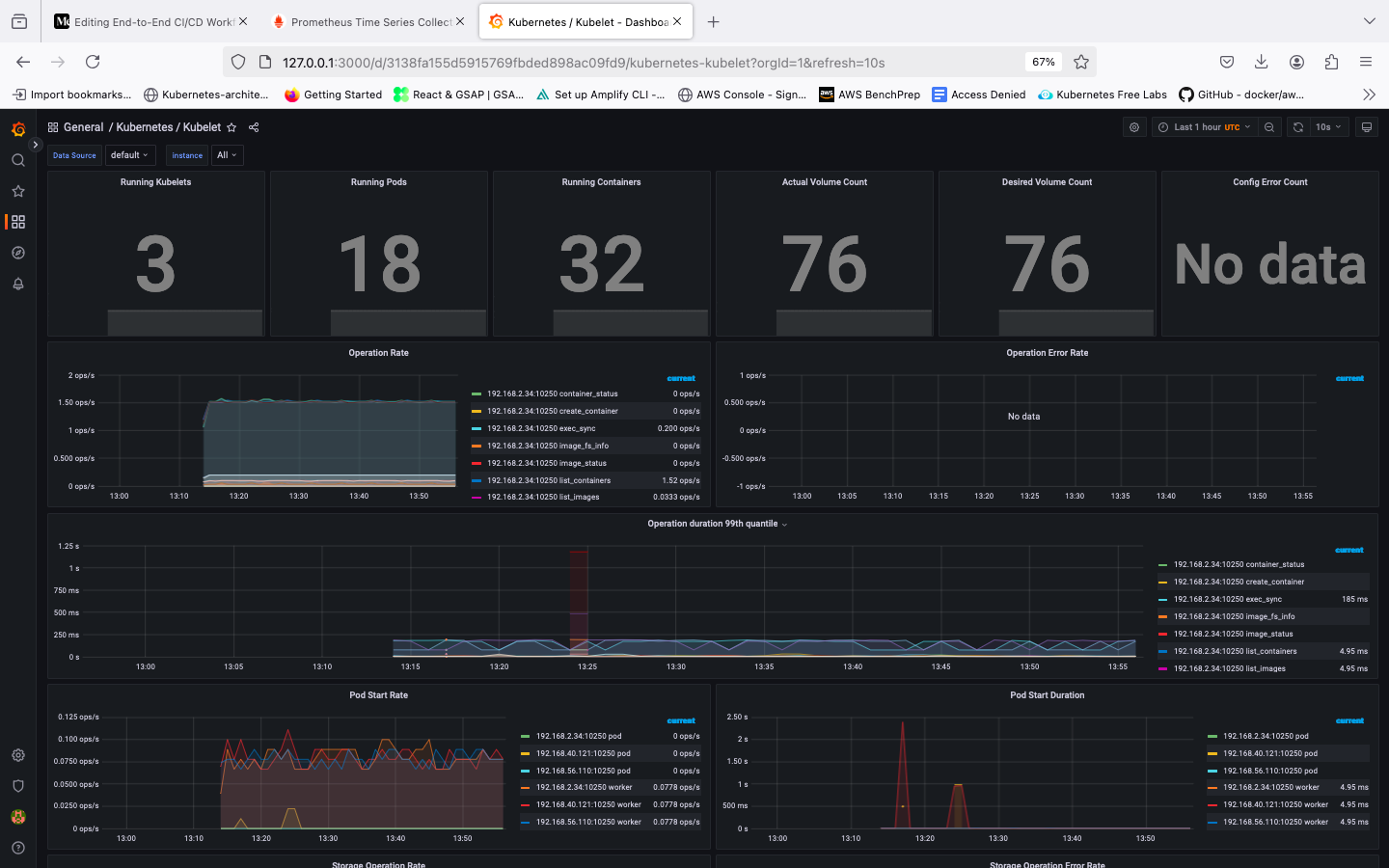Open the Explore compass icon
This screenshot has height=868, width=1389.
pyautogui.click(x=18, y=253)
